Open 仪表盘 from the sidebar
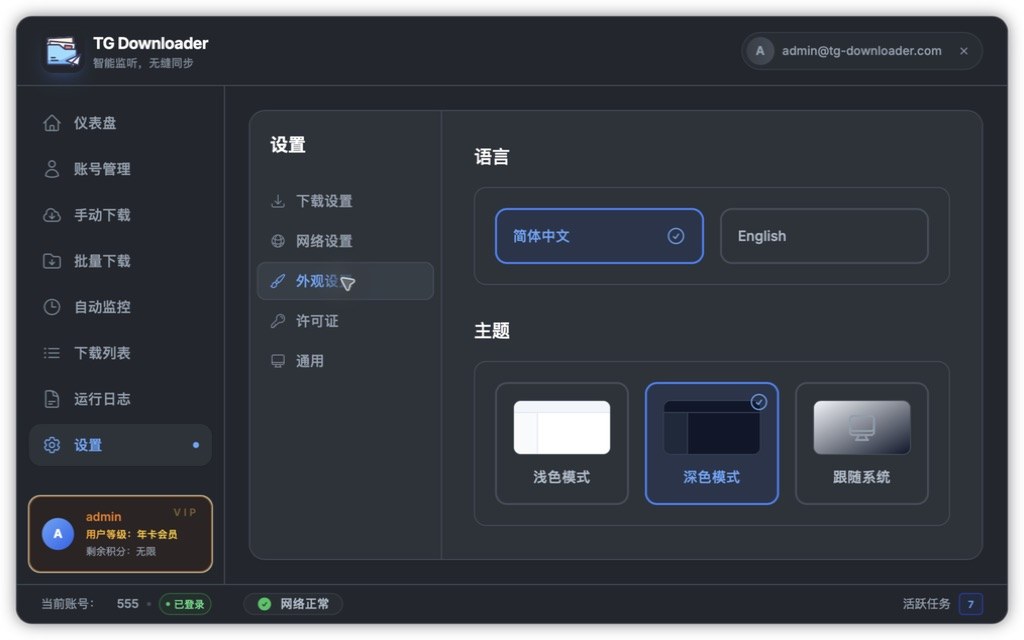Image resolution: width=1024 pixels, height=640 pixels. pyautogui.click(x=120, y=123)
